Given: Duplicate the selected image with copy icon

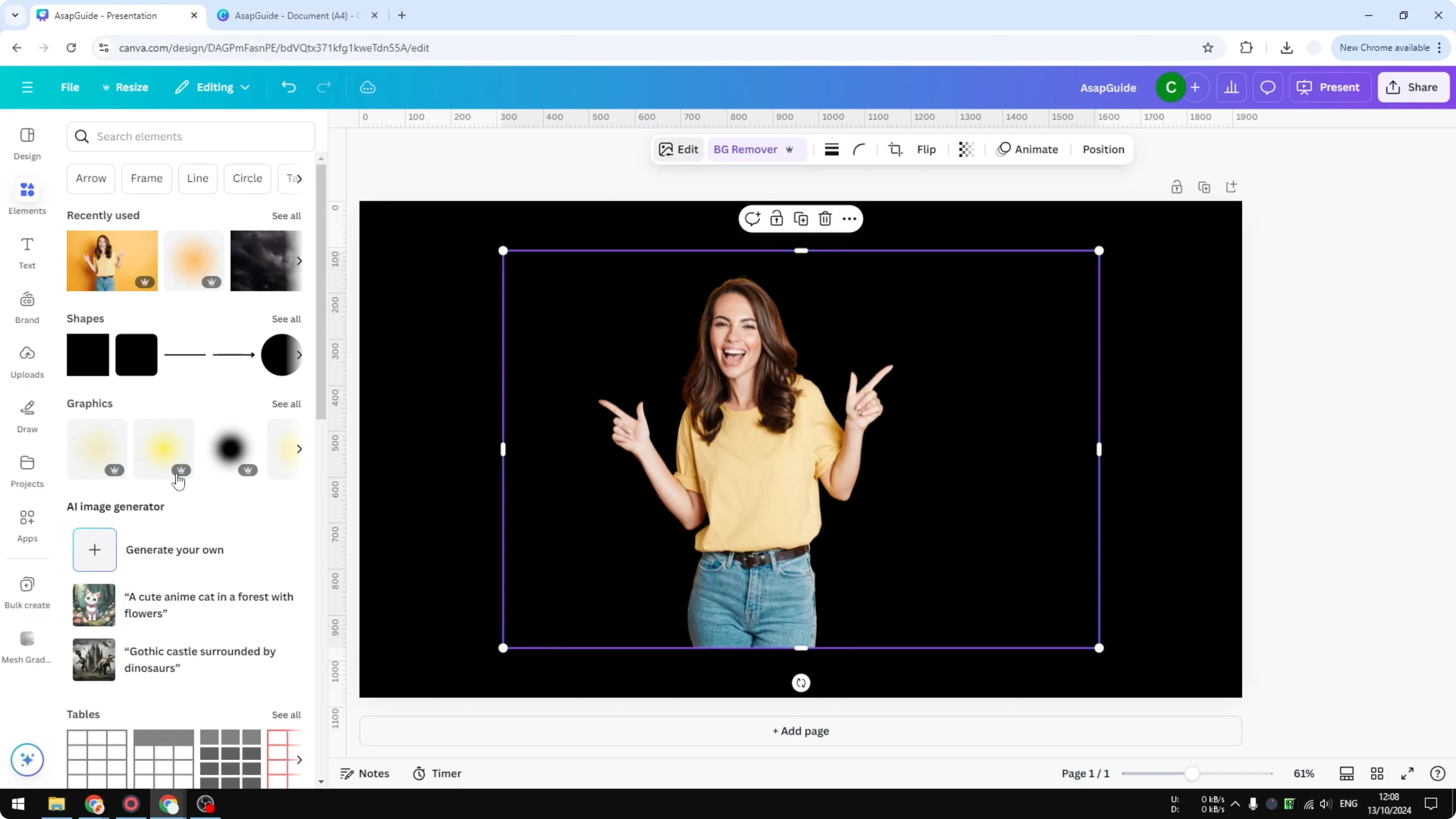Looking at the screenshot, I should coord(801,219).
